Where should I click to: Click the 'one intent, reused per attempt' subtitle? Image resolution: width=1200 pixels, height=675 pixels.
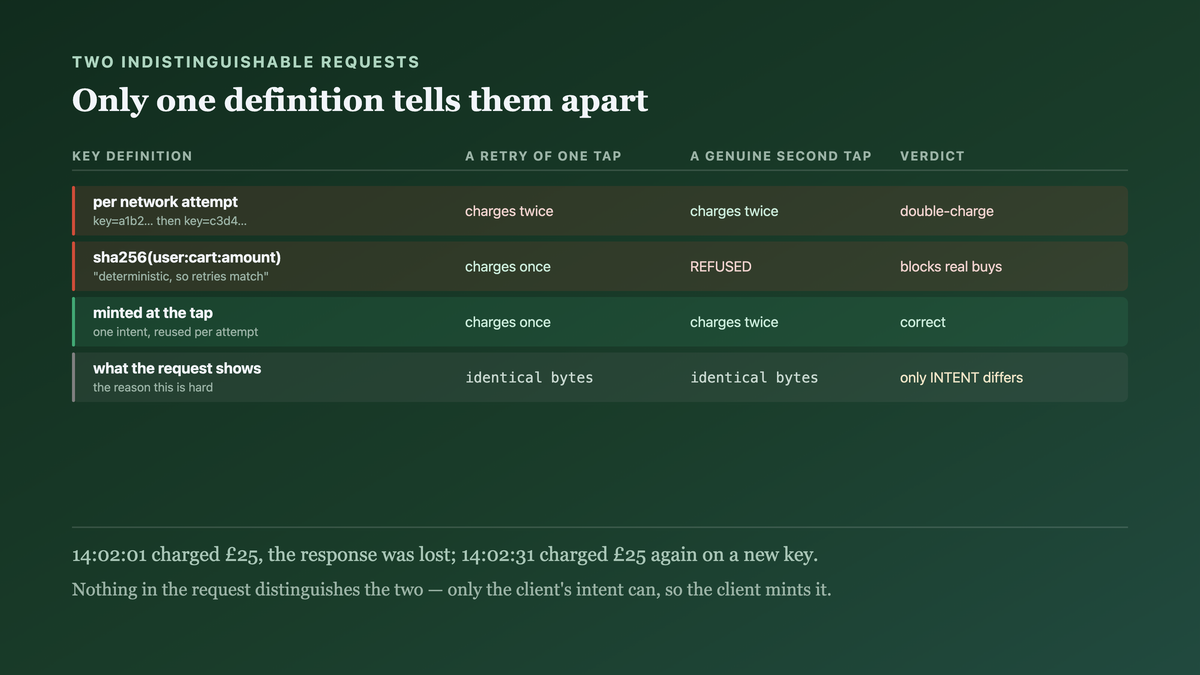click(x=176, y=332)
